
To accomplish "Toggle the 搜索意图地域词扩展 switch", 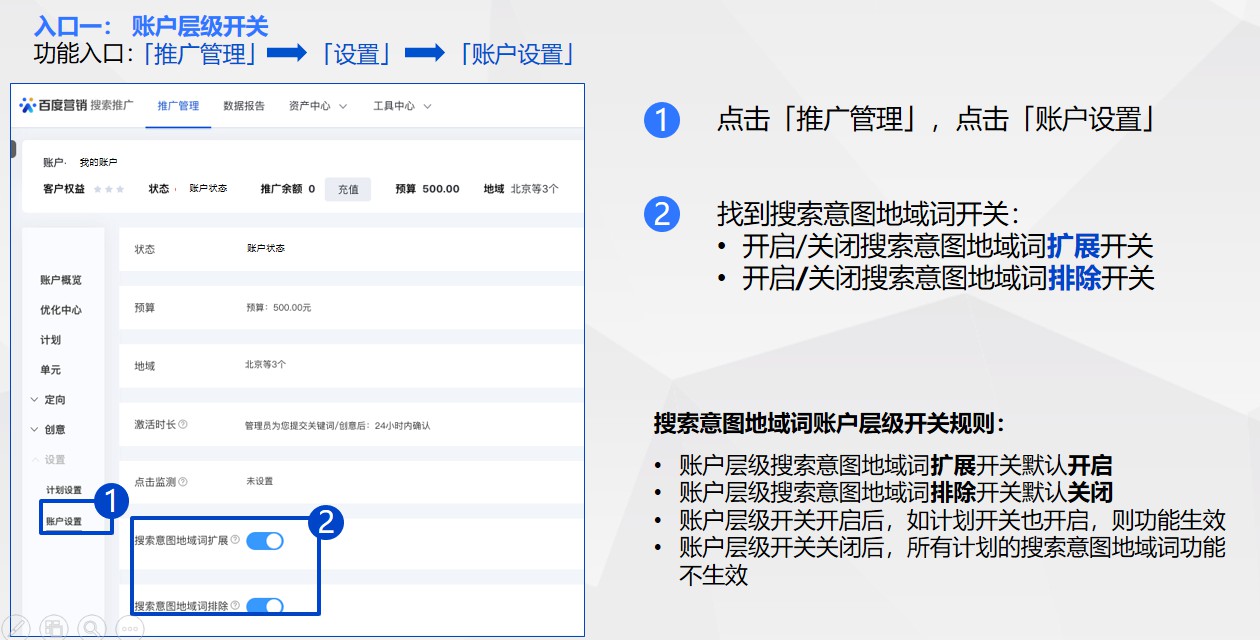I will (x=265, y=541).
